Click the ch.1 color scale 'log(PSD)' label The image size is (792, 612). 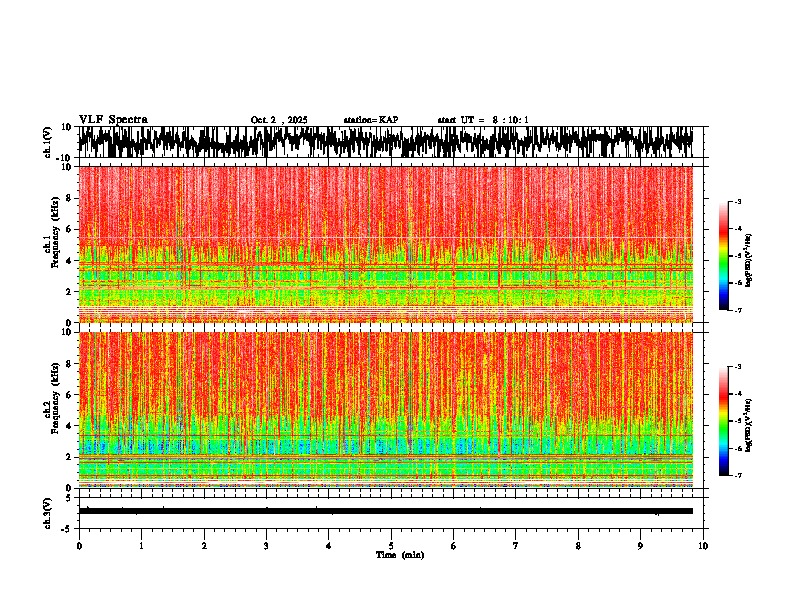point(749,261)
